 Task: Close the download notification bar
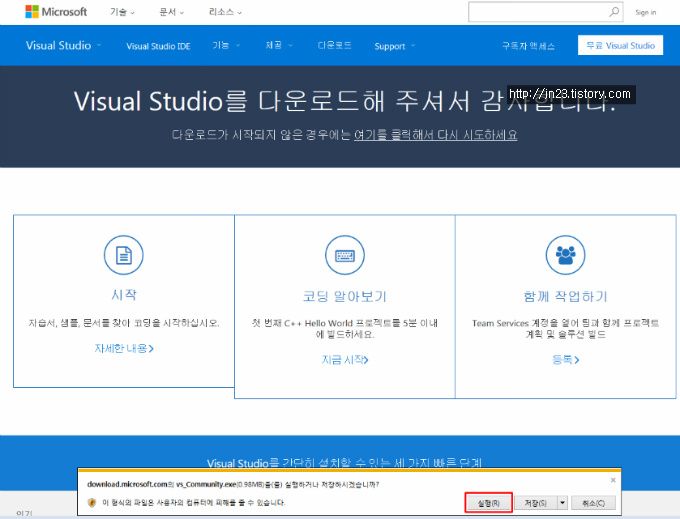click(x=613, y=480)
